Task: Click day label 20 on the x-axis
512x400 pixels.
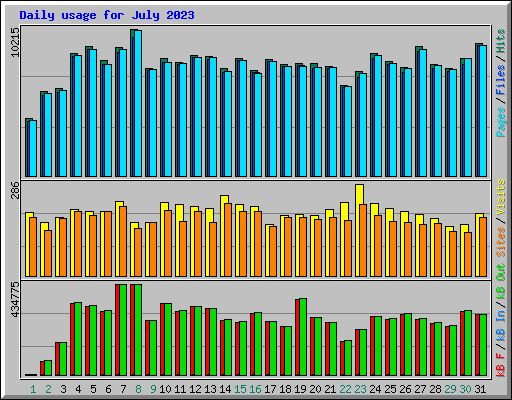Action: click(315, 389)
